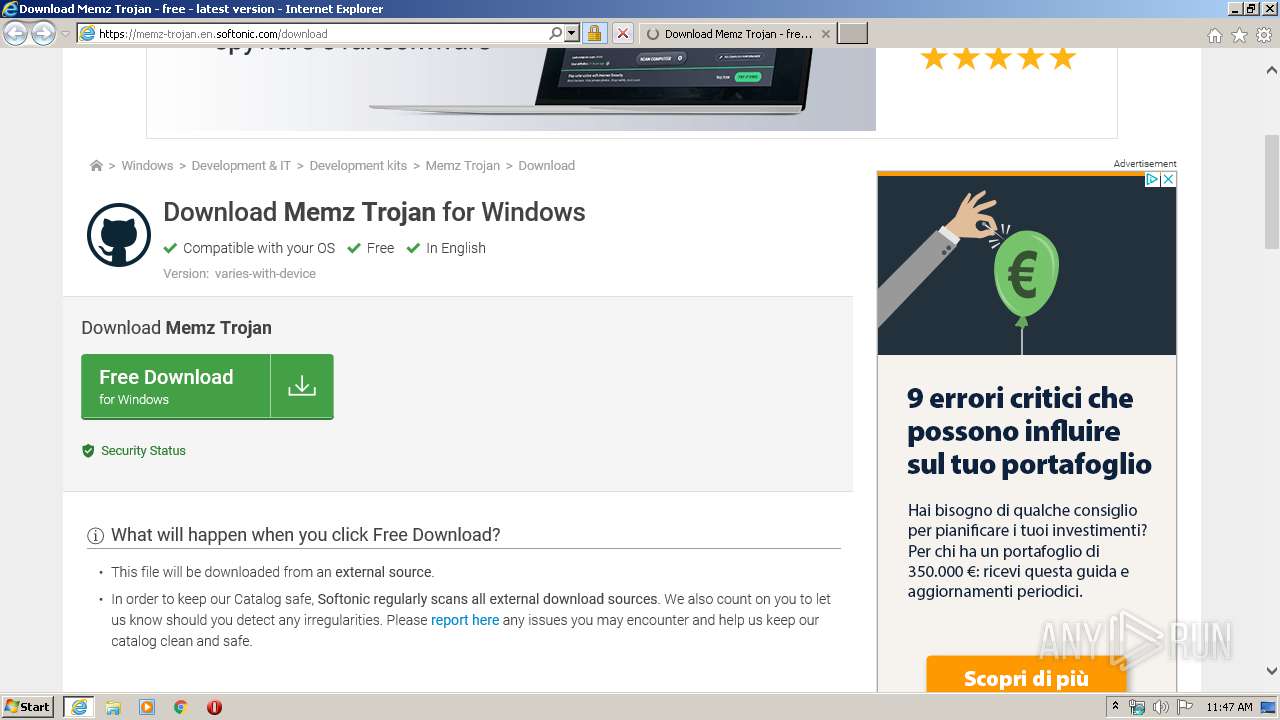Click the breadcrumb home icon
This screenshot has width=1280, height=720.
96,166
